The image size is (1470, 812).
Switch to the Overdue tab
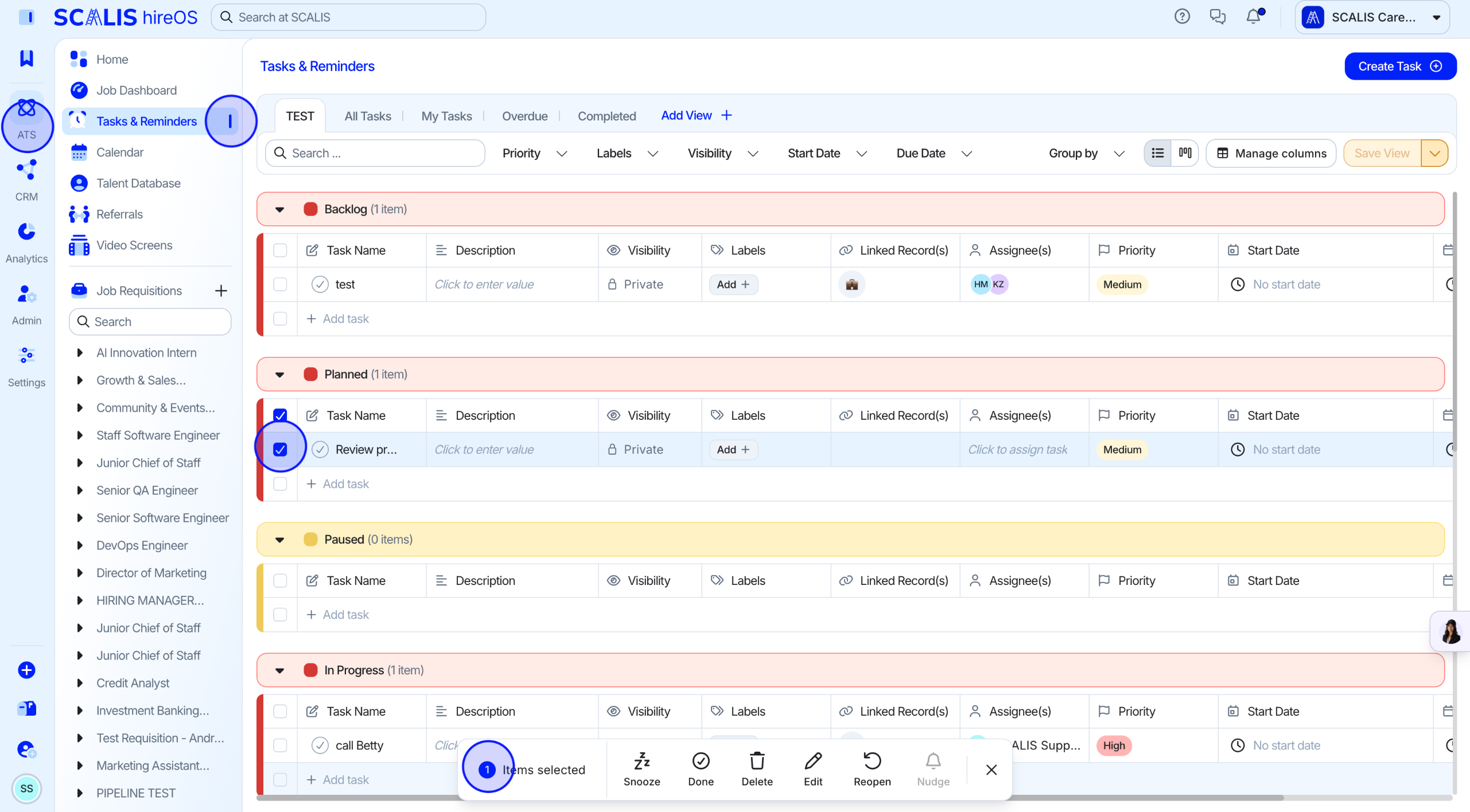click(x=524, y=116)
